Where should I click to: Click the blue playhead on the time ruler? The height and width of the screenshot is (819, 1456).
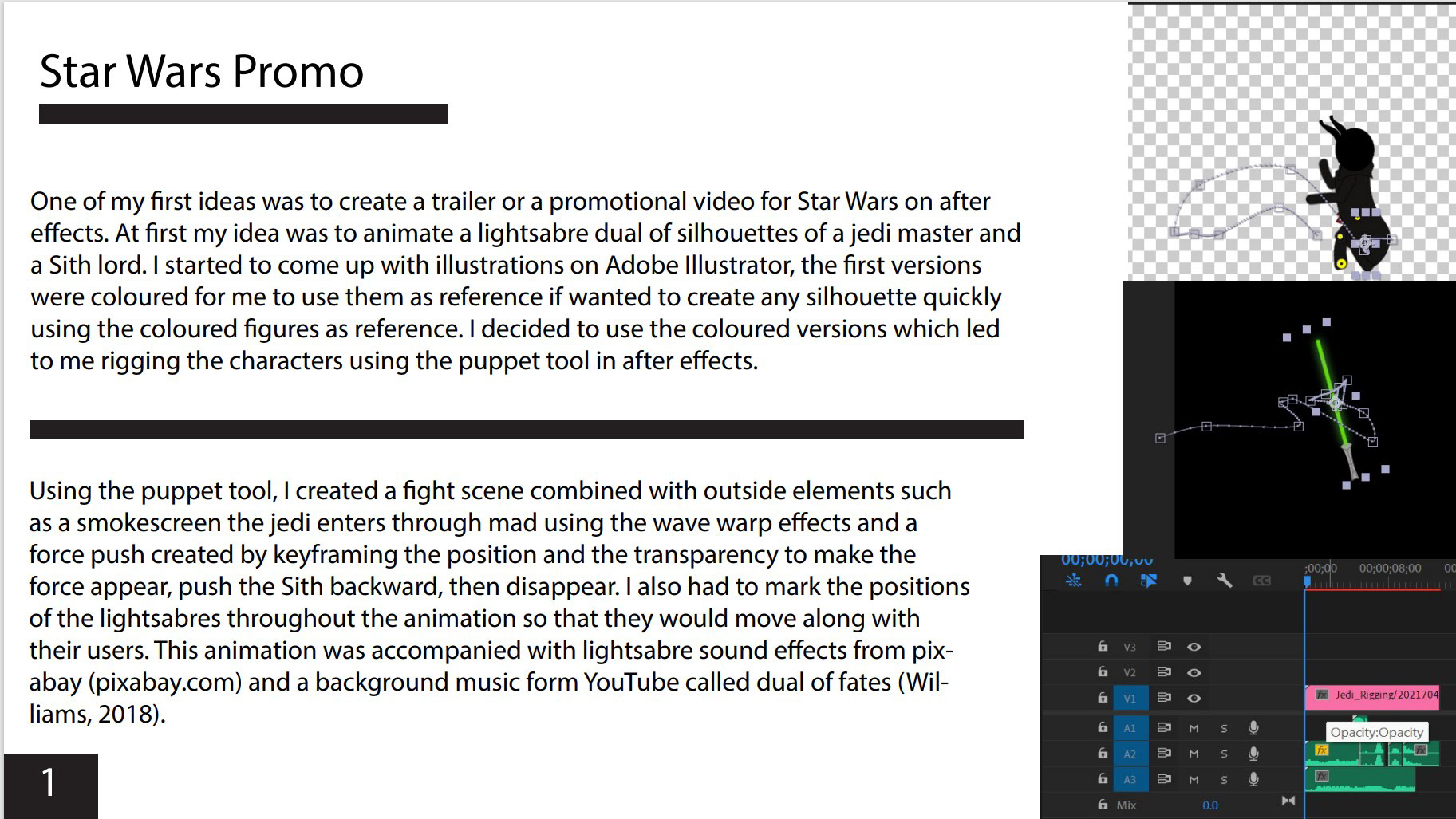tap(1307, 582)
